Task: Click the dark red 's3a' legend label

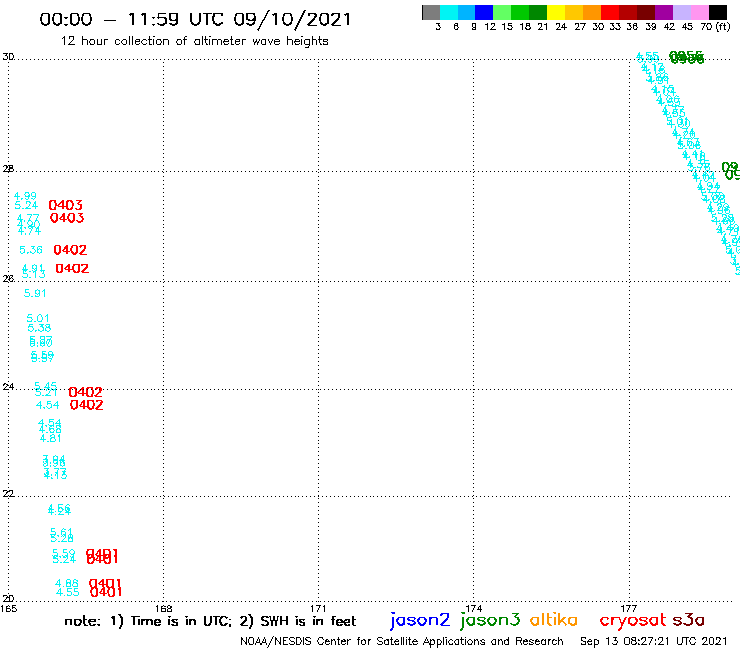Action: coord(689,620)
